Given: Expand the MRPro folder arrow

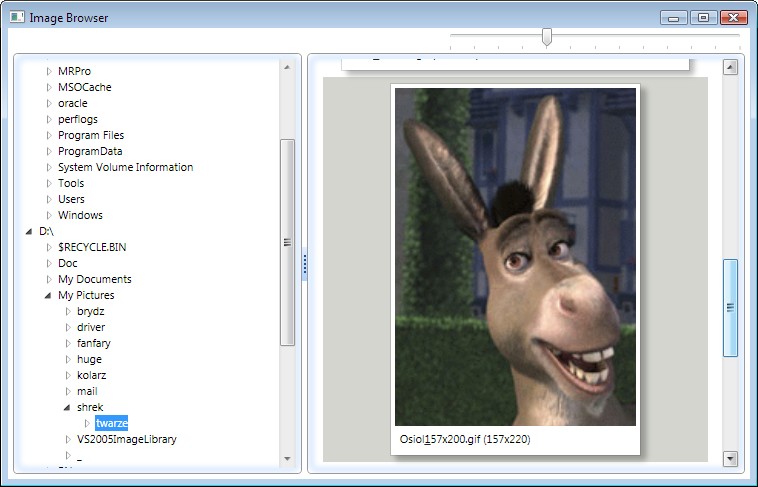Looking at the screenshot, I should pos(49,71).
